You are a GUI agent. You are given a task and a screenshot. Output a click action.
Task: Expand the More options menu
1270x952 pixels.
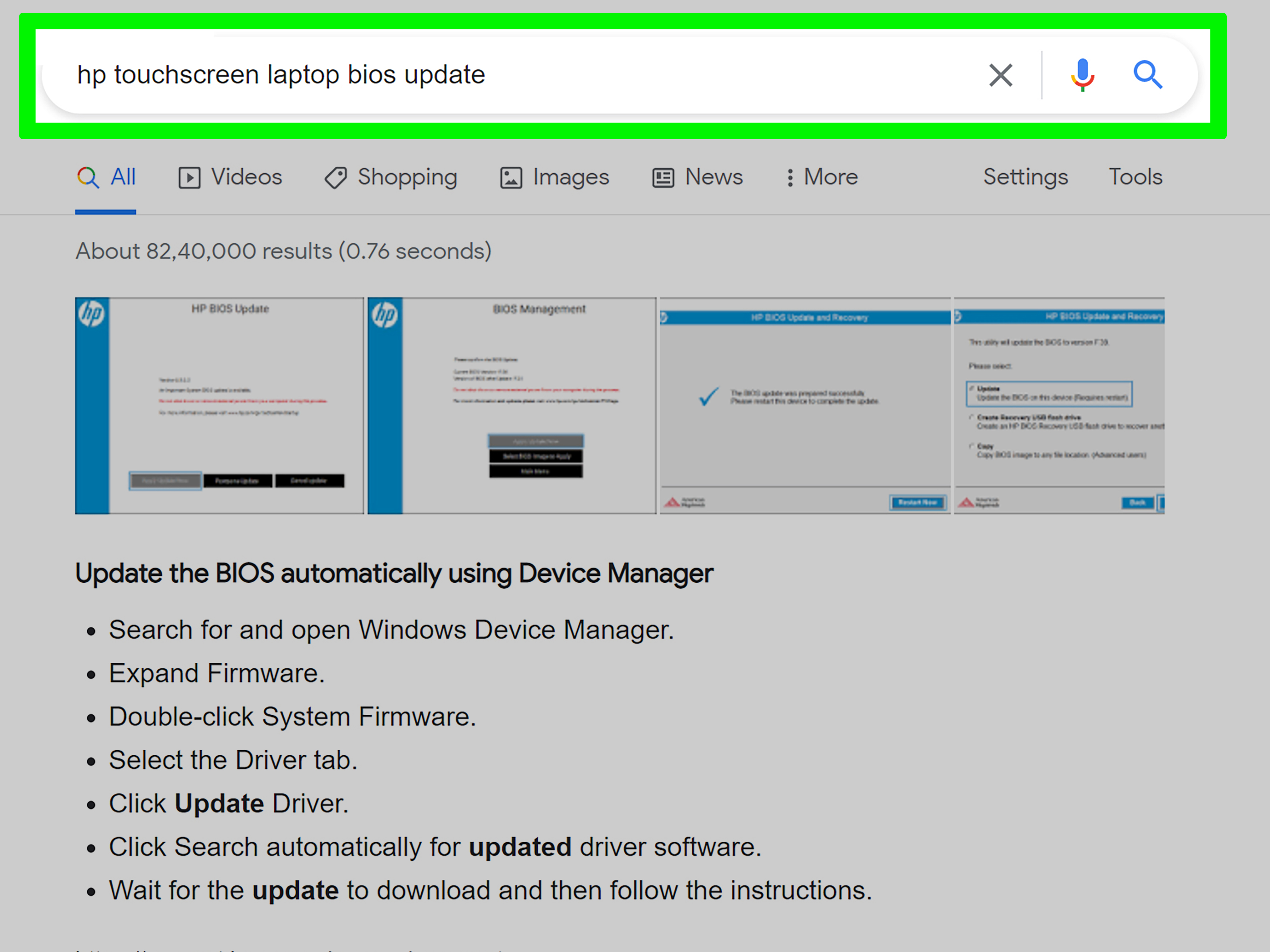pos(822,177)
